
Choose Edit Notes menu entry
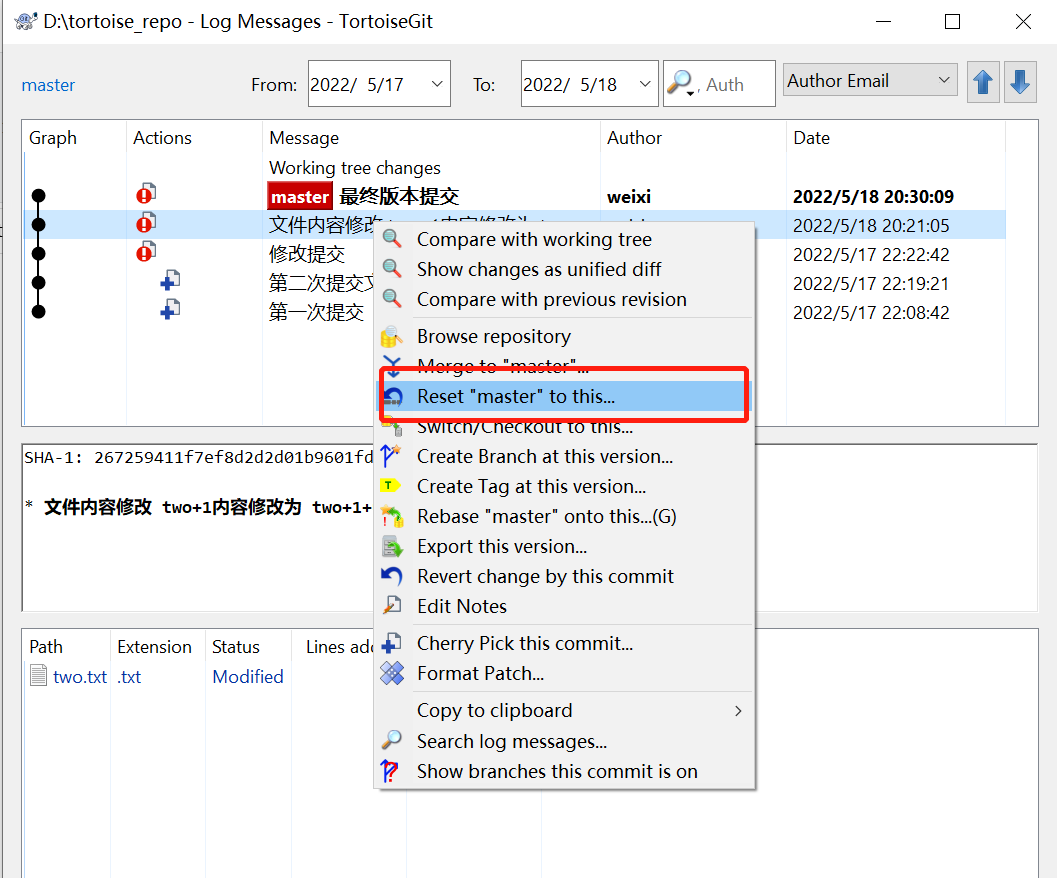[564, 606]
